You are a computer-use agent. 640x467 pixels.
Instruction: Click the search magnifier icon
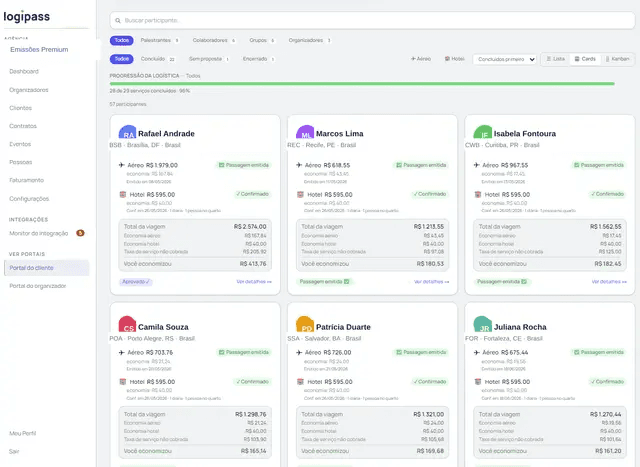pos(118,20)
